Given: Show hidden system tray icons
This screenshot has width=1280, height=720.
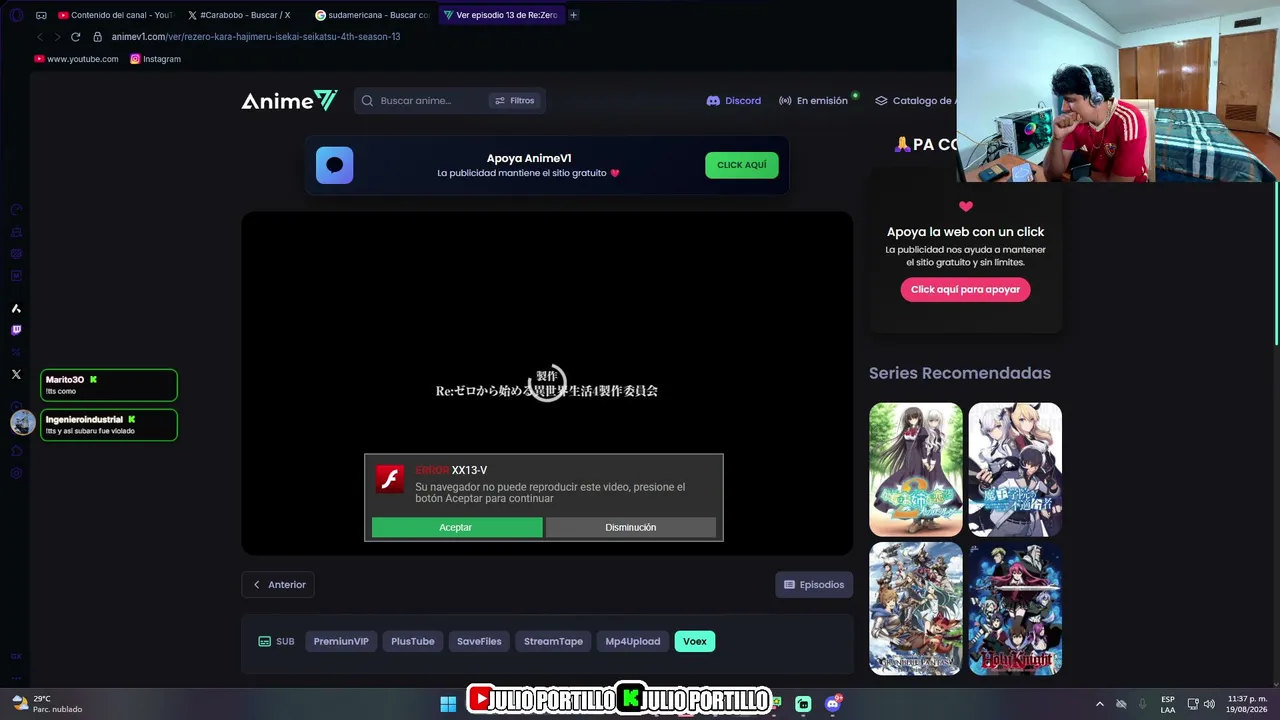Looking at the screenshot, I should pyautogui.click(x=1100, y=704).
